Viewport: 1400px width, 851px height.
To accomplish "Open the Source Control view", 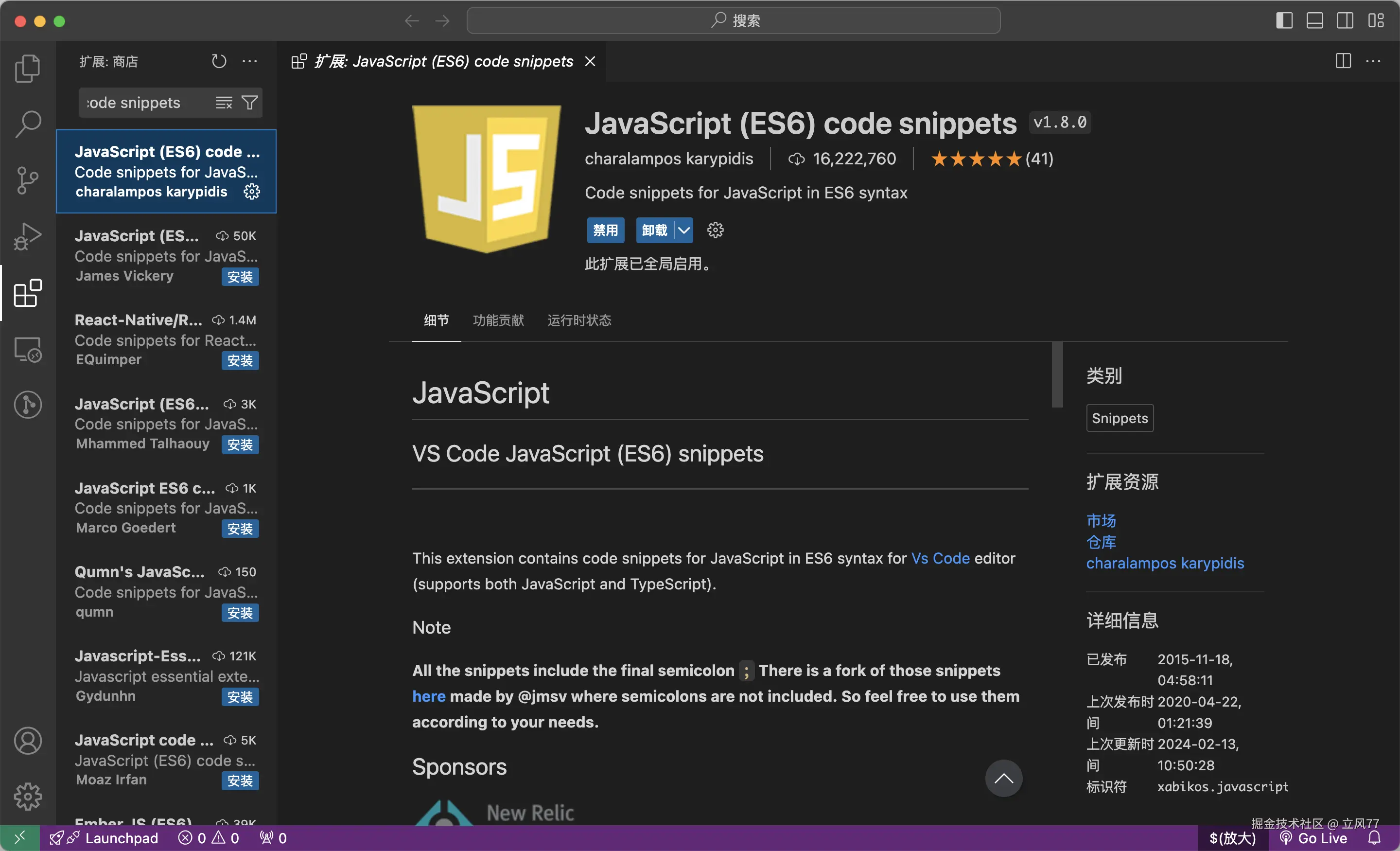I will point(27,180).
